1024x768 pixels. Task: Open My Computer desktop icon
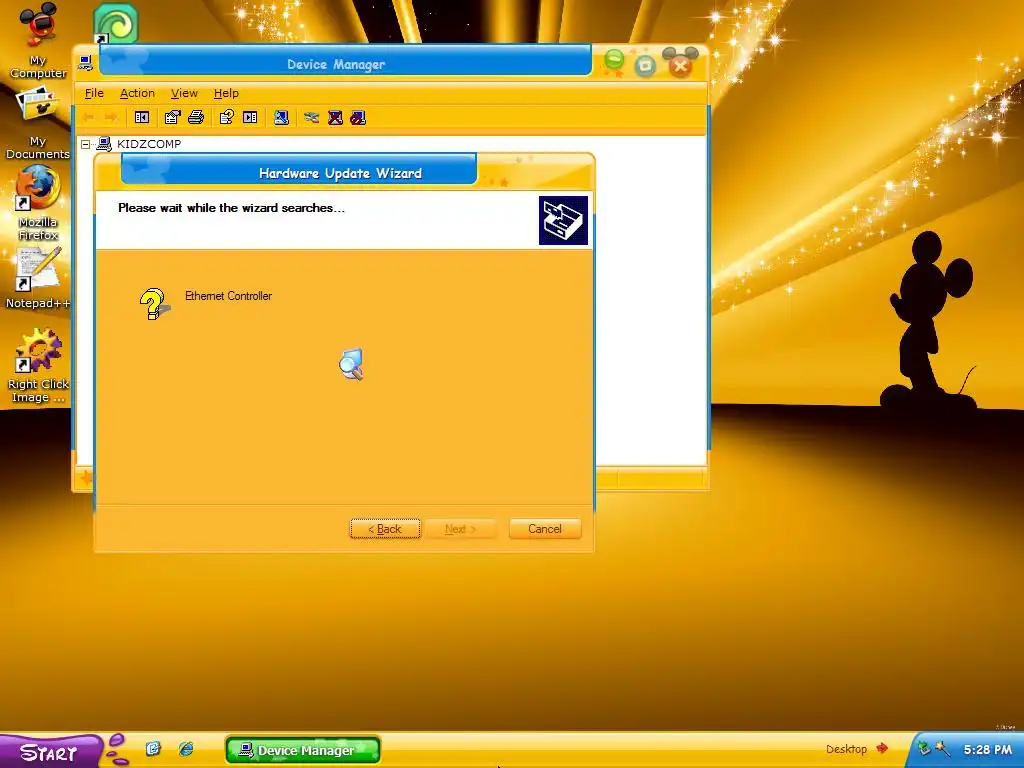[x=38, y=40]
